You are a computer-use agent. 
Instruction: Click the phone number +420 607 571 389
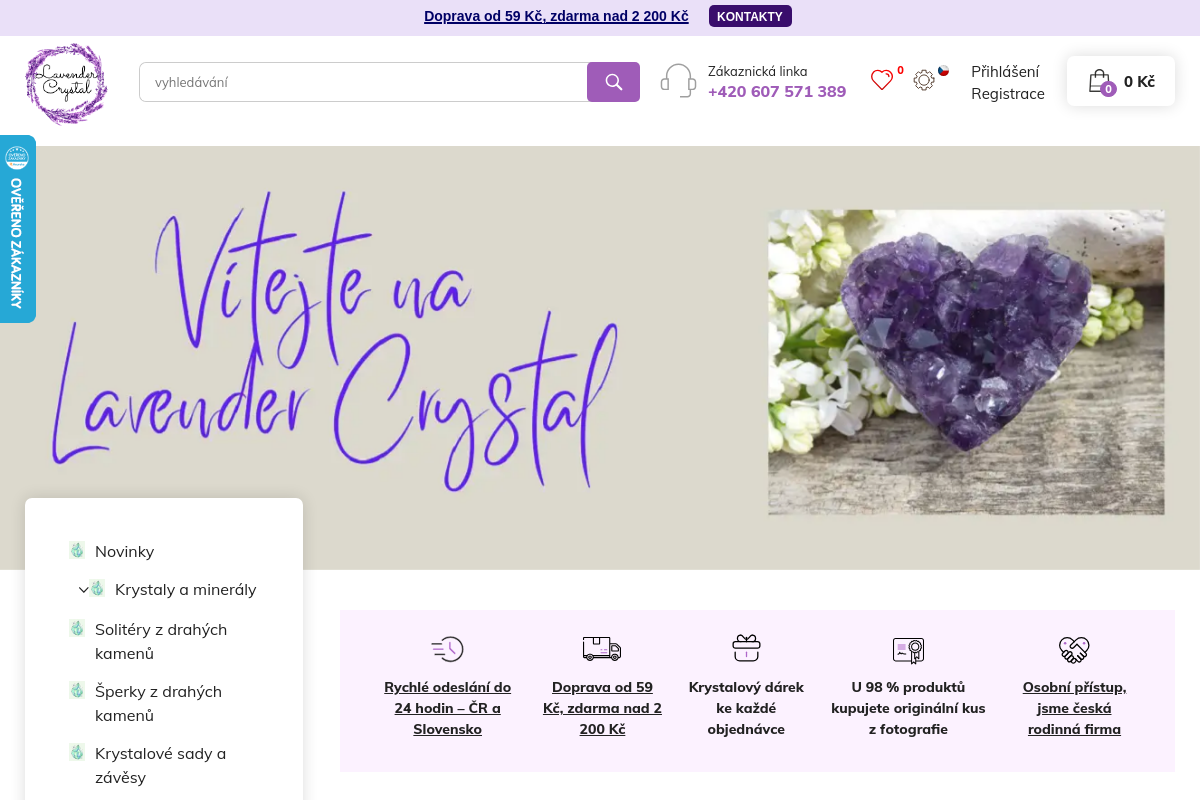pos(777,92)
